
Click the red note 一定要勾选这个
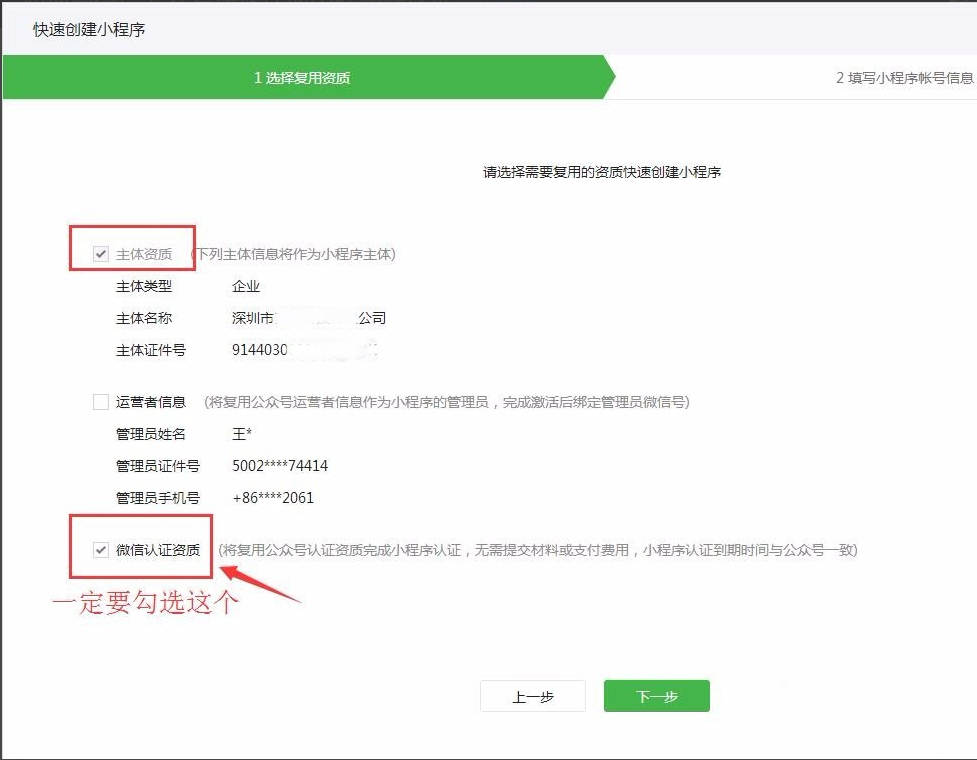(x=145, y=603)
